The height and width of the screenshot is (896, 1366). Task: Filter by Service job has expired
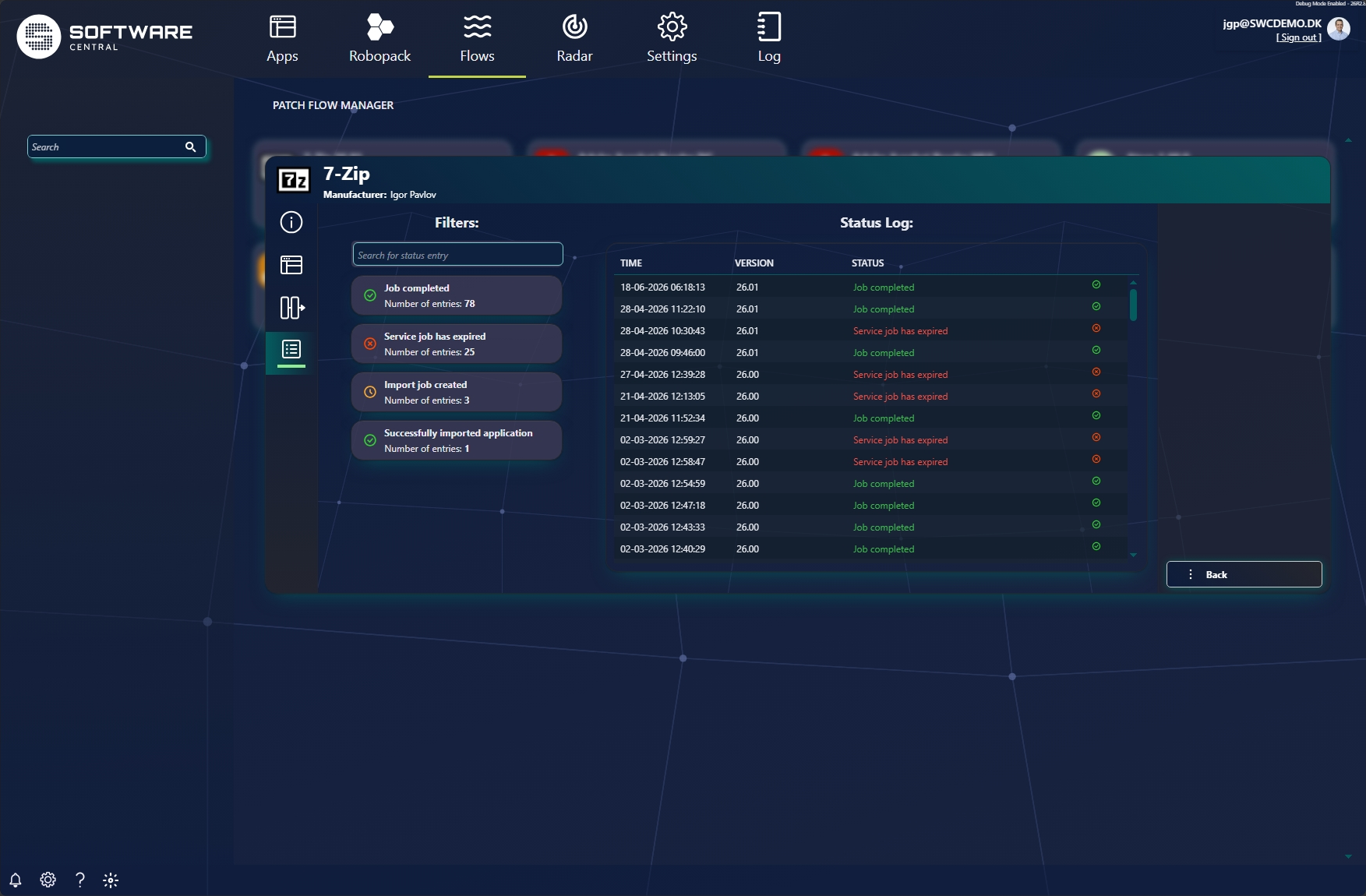tap(457, 344)
